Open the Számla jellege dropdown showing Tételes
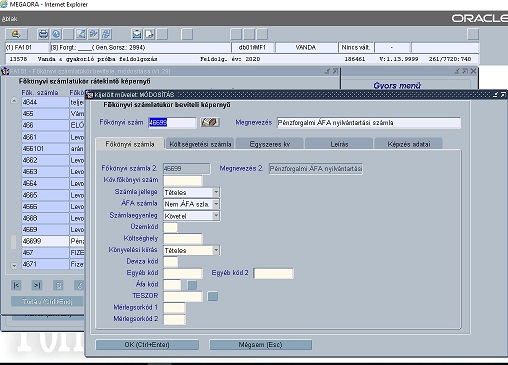 (216, 192)
